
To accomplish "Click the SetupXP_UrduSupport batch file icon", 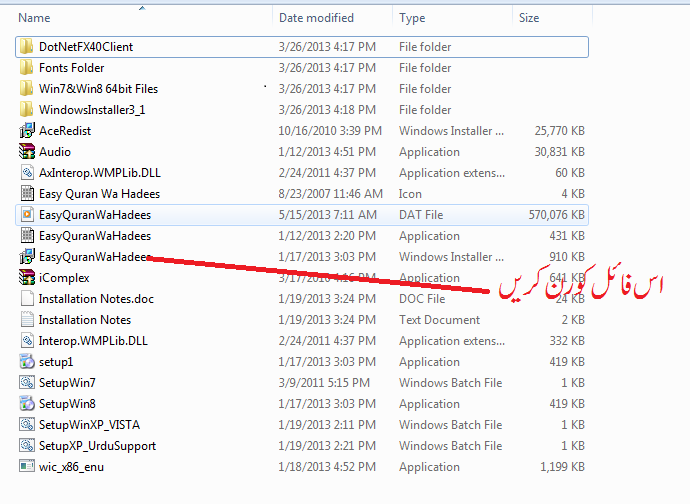I will click(x=27, y=446).
